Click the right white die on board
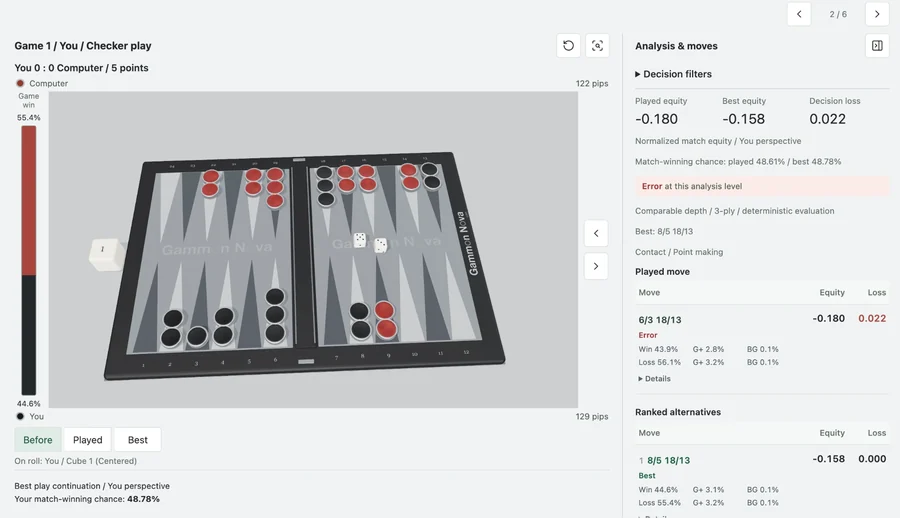 coord(380,245)
